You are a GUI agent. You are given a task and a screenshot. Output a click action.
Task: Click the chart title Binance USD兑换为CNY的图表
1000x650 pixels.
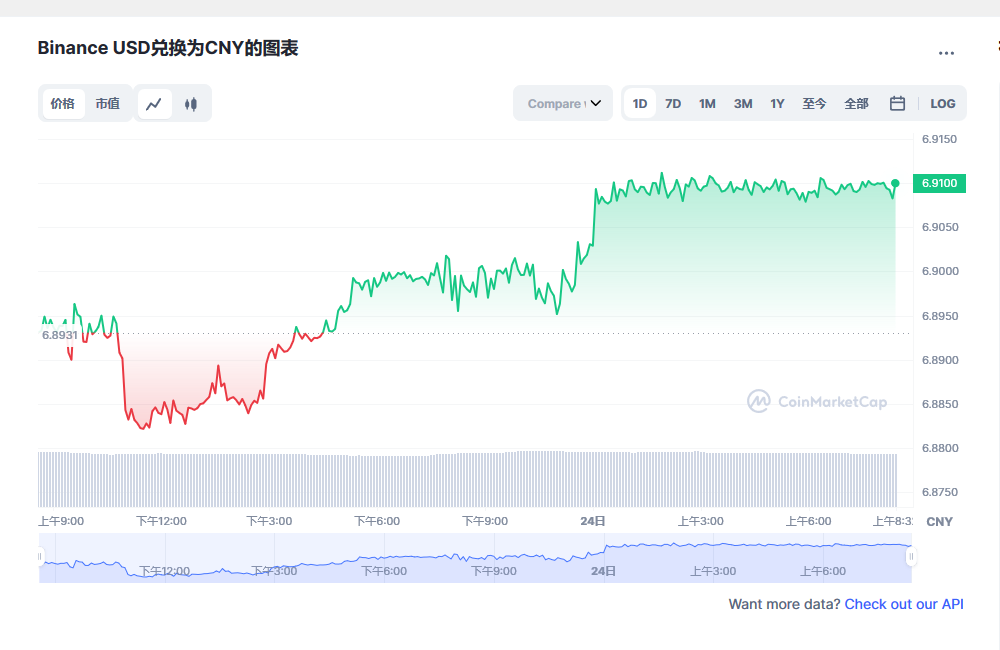pyautogui.click(x=168, y=48)
